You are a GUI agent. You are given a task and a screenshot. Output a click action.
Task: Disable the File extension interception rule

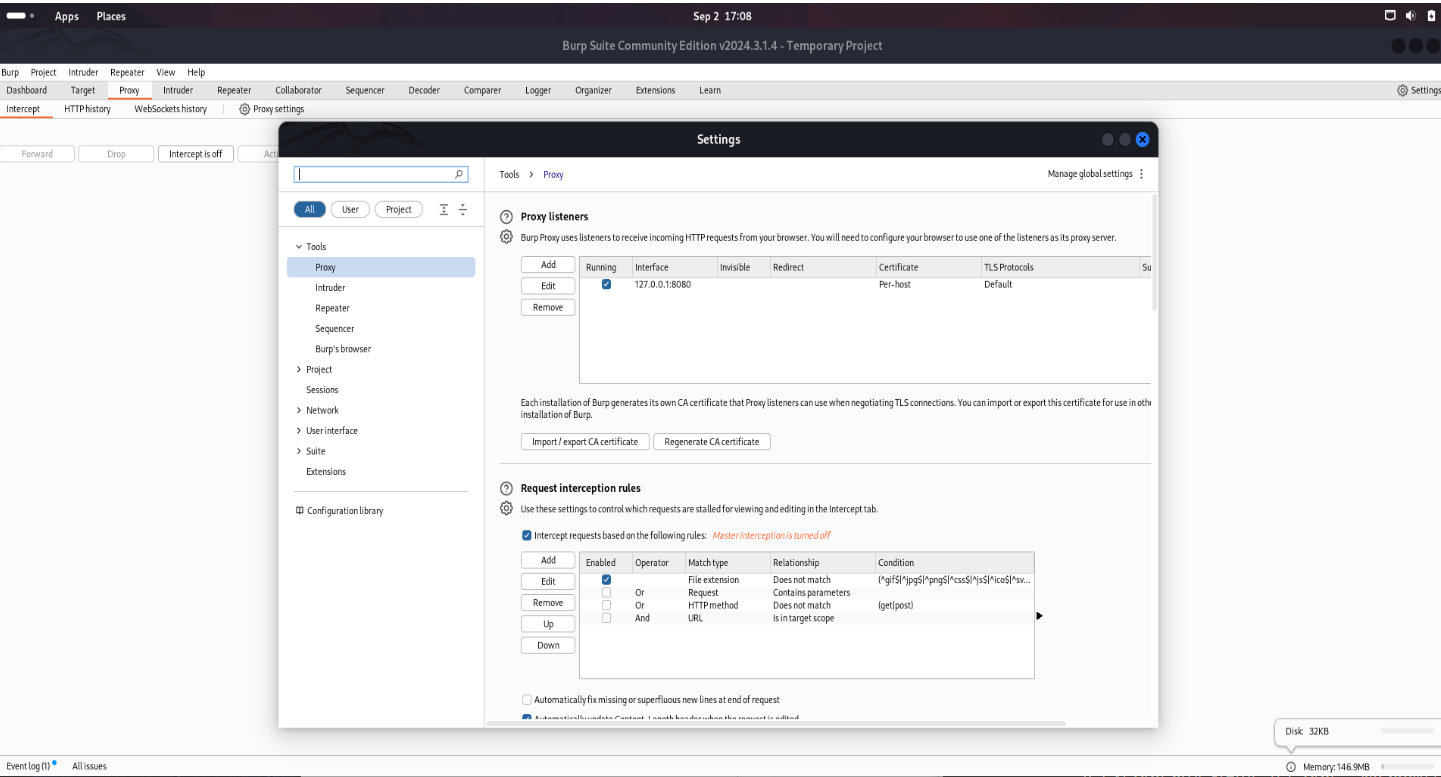(606, 580)
